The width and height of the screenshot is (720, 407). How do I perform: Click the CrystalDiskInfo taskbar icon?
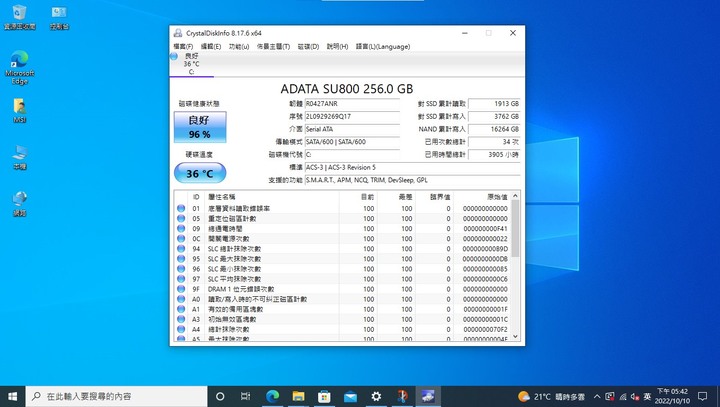pyautogui.click(x=428, y=396)
